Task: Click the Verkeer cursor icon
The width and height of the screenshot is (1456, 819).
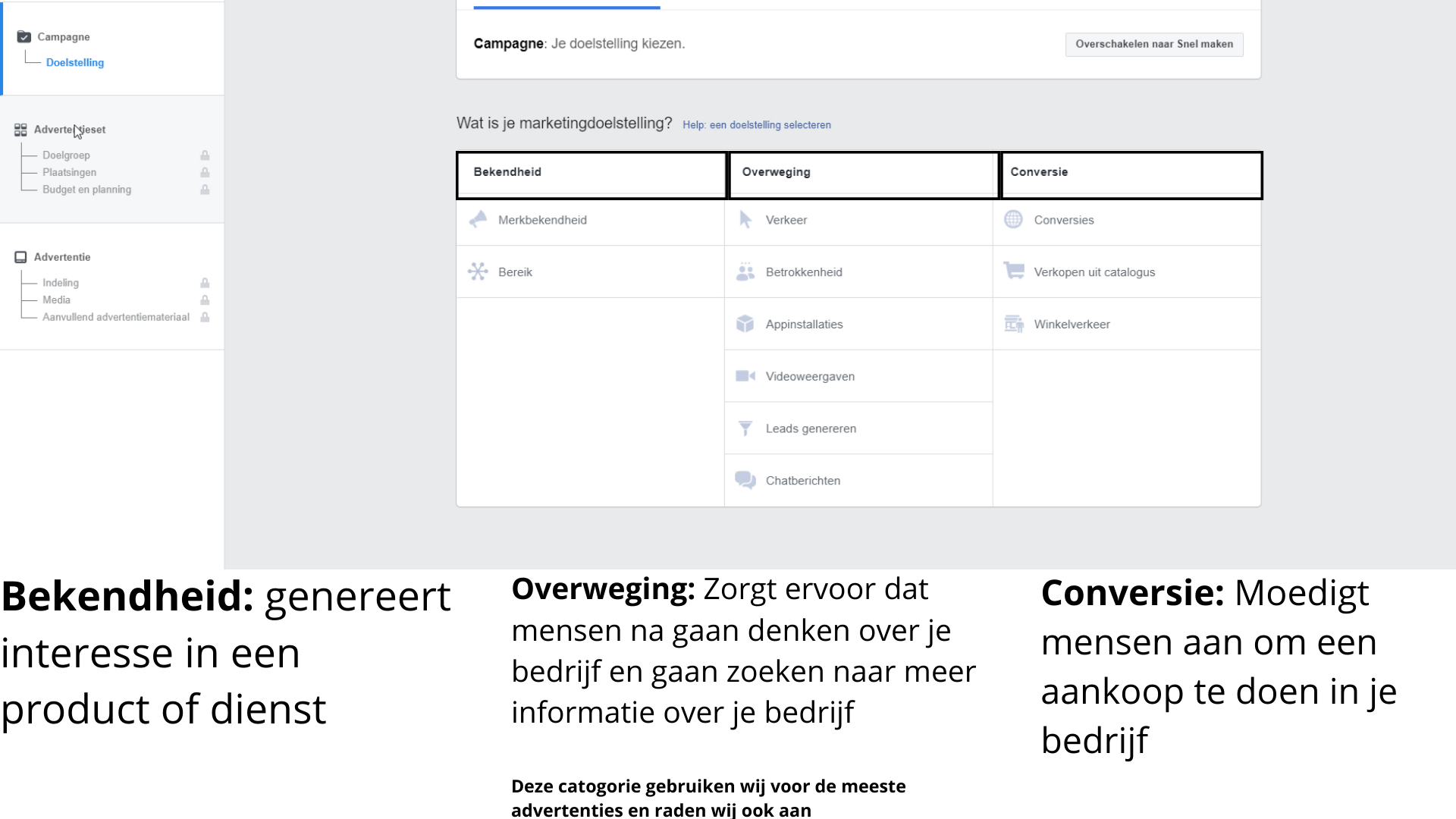Action: [x=745, y=220]
